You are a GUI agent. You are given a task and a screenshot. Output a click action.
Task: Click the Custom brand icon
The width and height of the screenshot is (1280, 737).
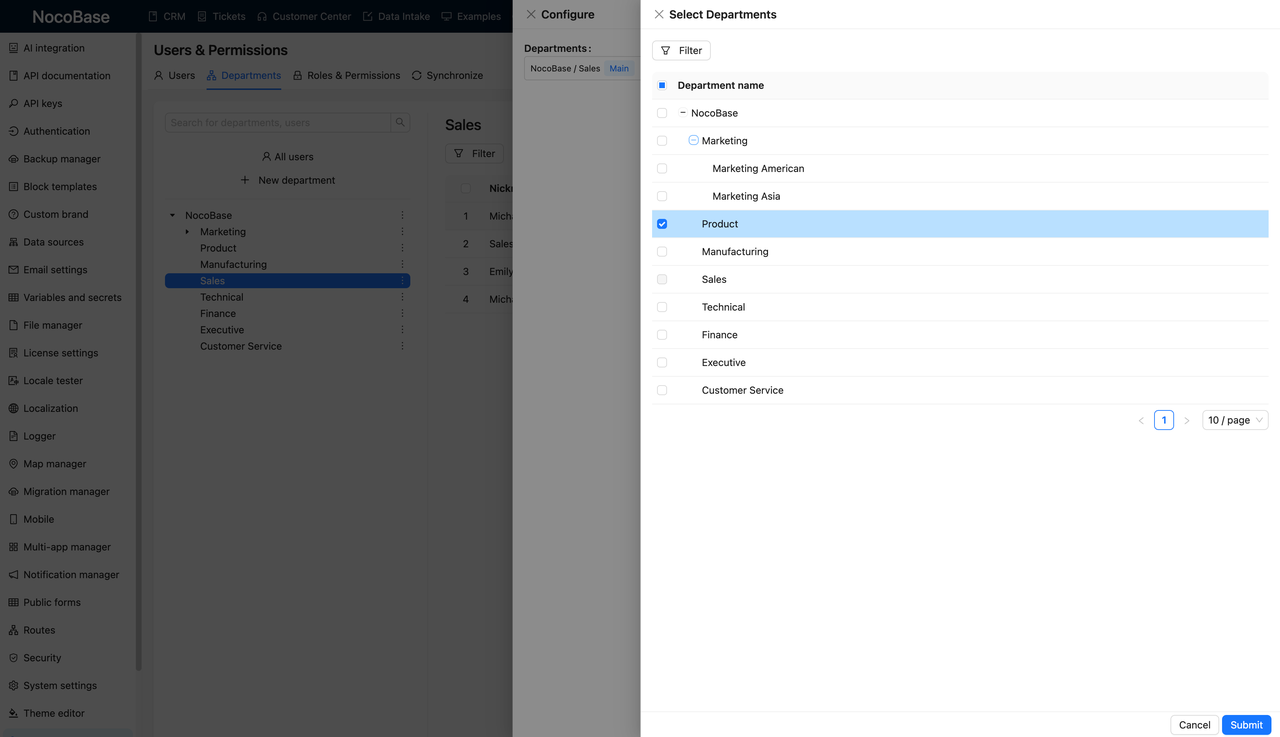[x=13, y=214]
